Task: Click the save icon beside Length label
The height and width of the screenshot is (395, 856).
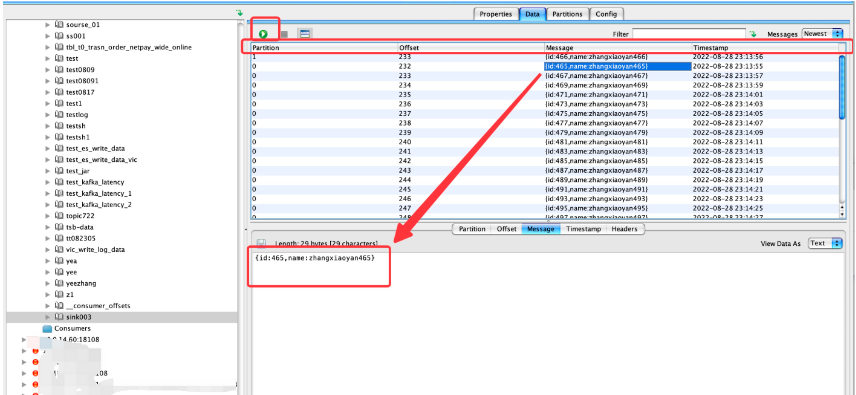Action: click(261, 243)
